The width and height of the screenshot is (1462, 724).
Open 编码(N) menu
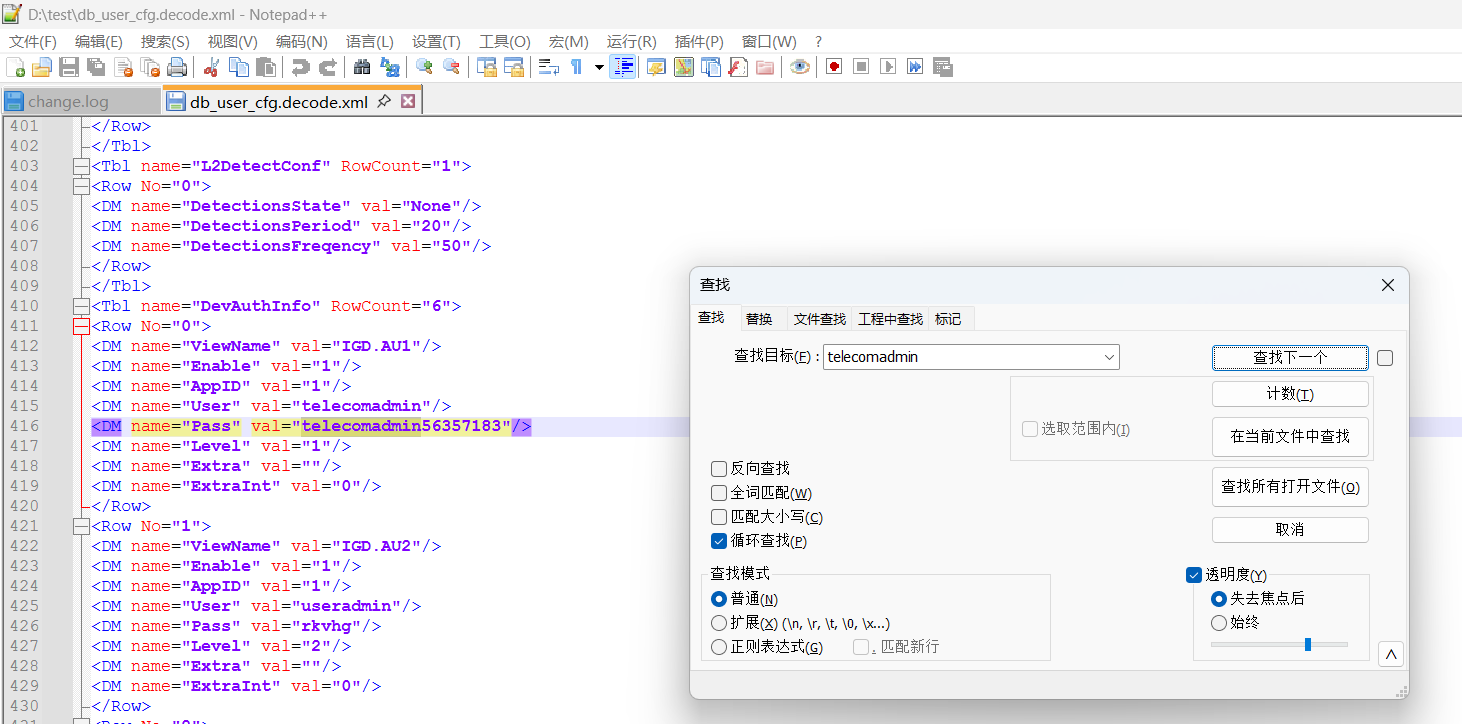pos(302,42)
